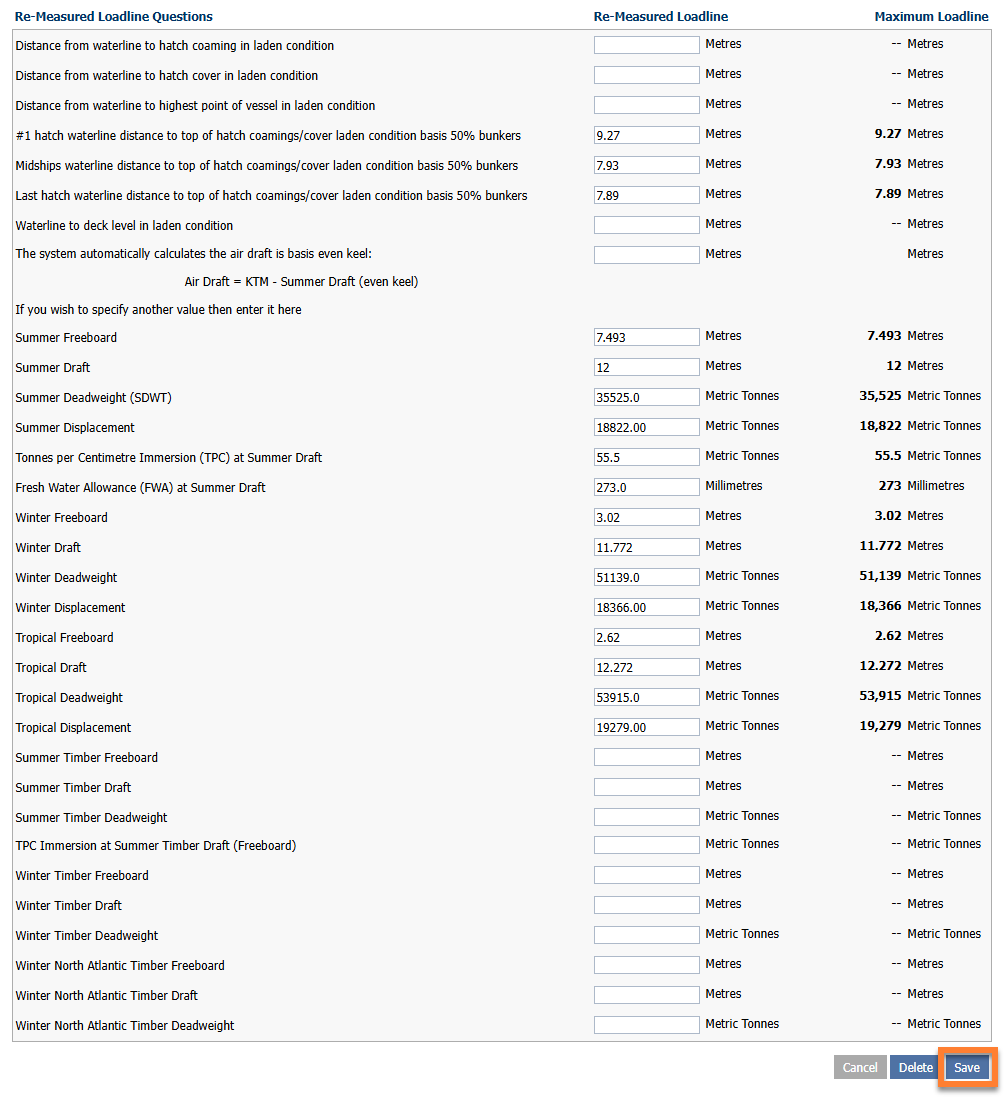1005x1097 pixels.
Task: Click the waterline to hatch coaming field
Action: pyautogui.click(x=646, y=45)
